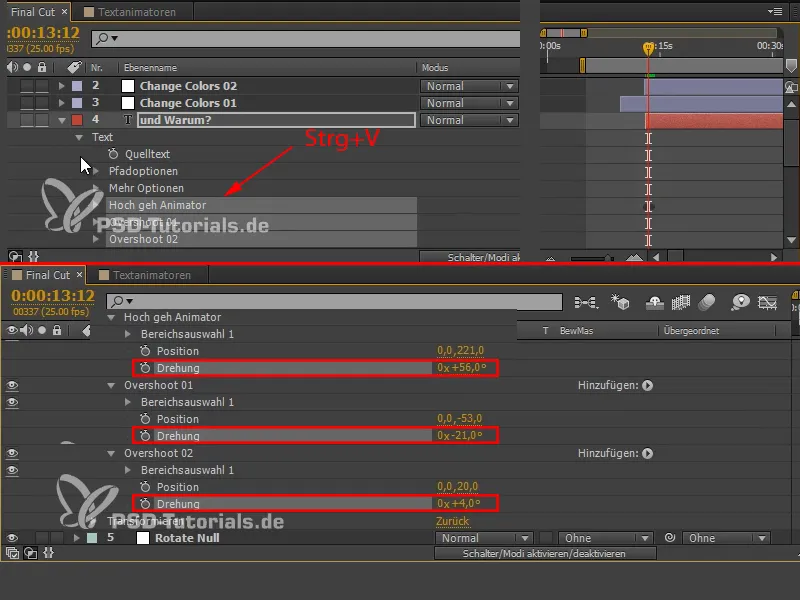Open parent Ohne dropdown for Rotate Null
The image size is (800, 600).
click(726, 538)
